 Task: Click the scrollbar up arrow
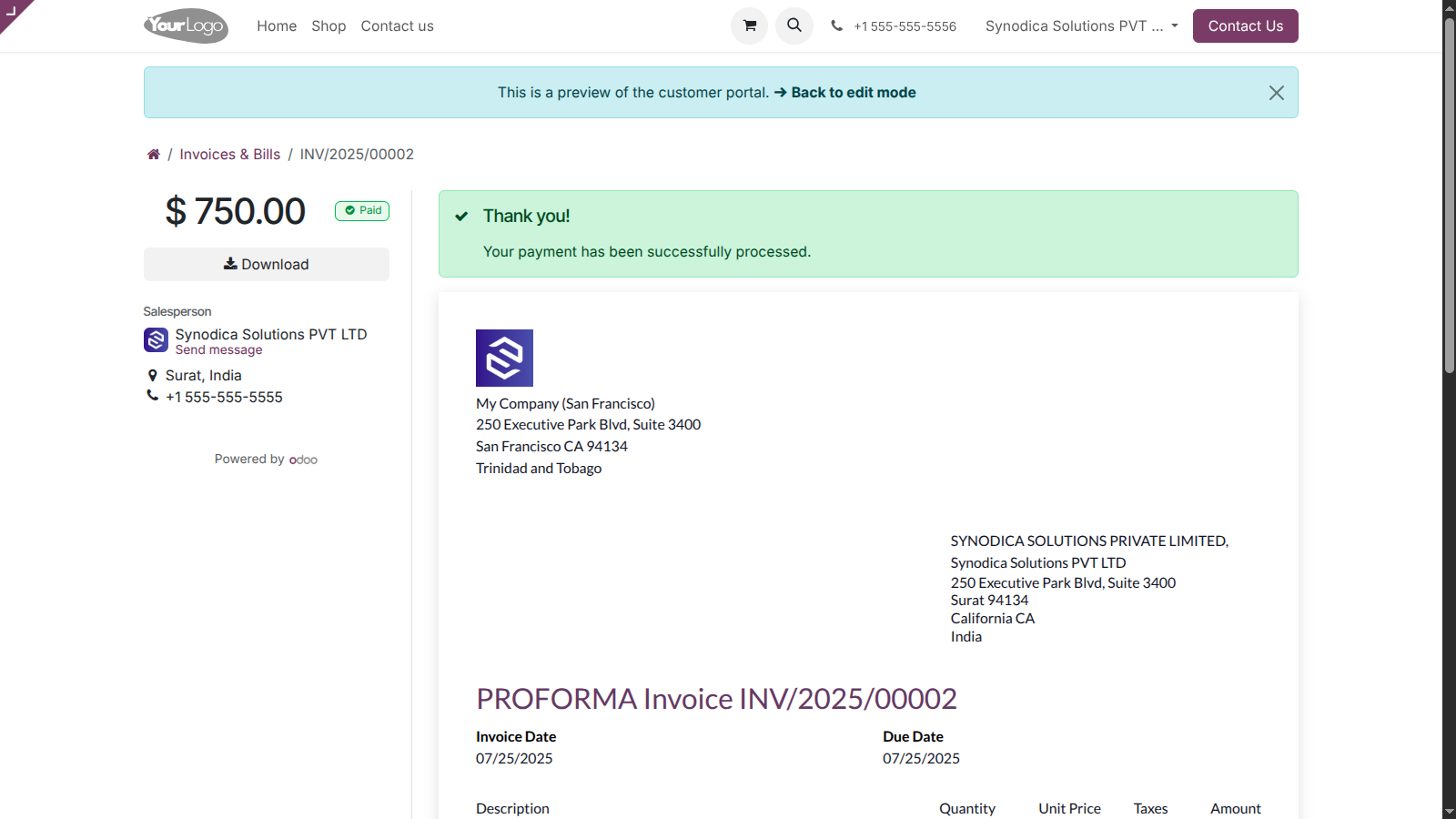[x=1449, y=7]
